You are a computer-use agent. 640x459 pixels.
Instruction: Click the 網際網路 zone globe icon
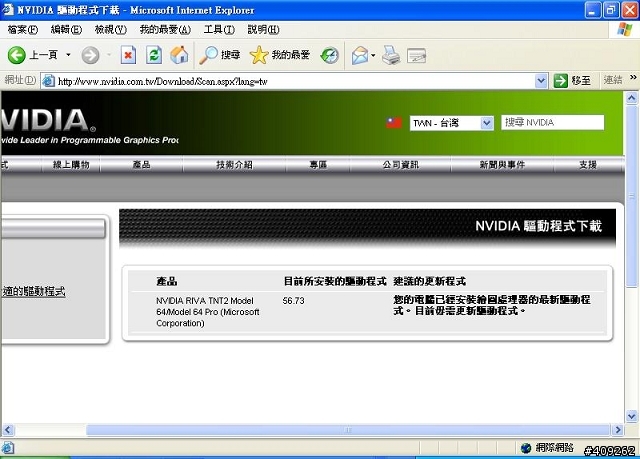[x=526, y=448]
